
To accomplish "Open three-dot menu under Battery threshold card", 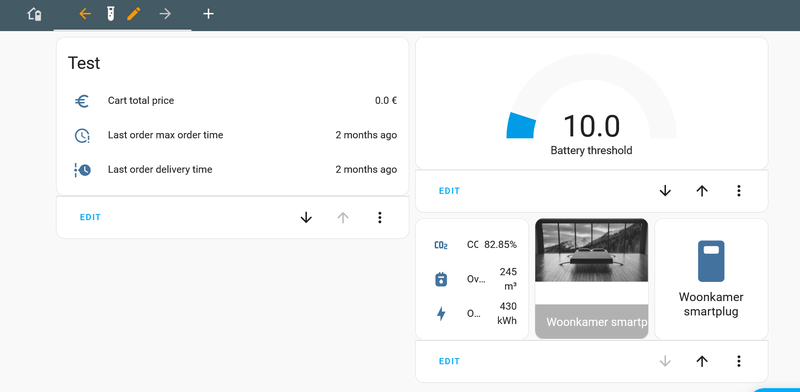I will (x=738, y=191).
